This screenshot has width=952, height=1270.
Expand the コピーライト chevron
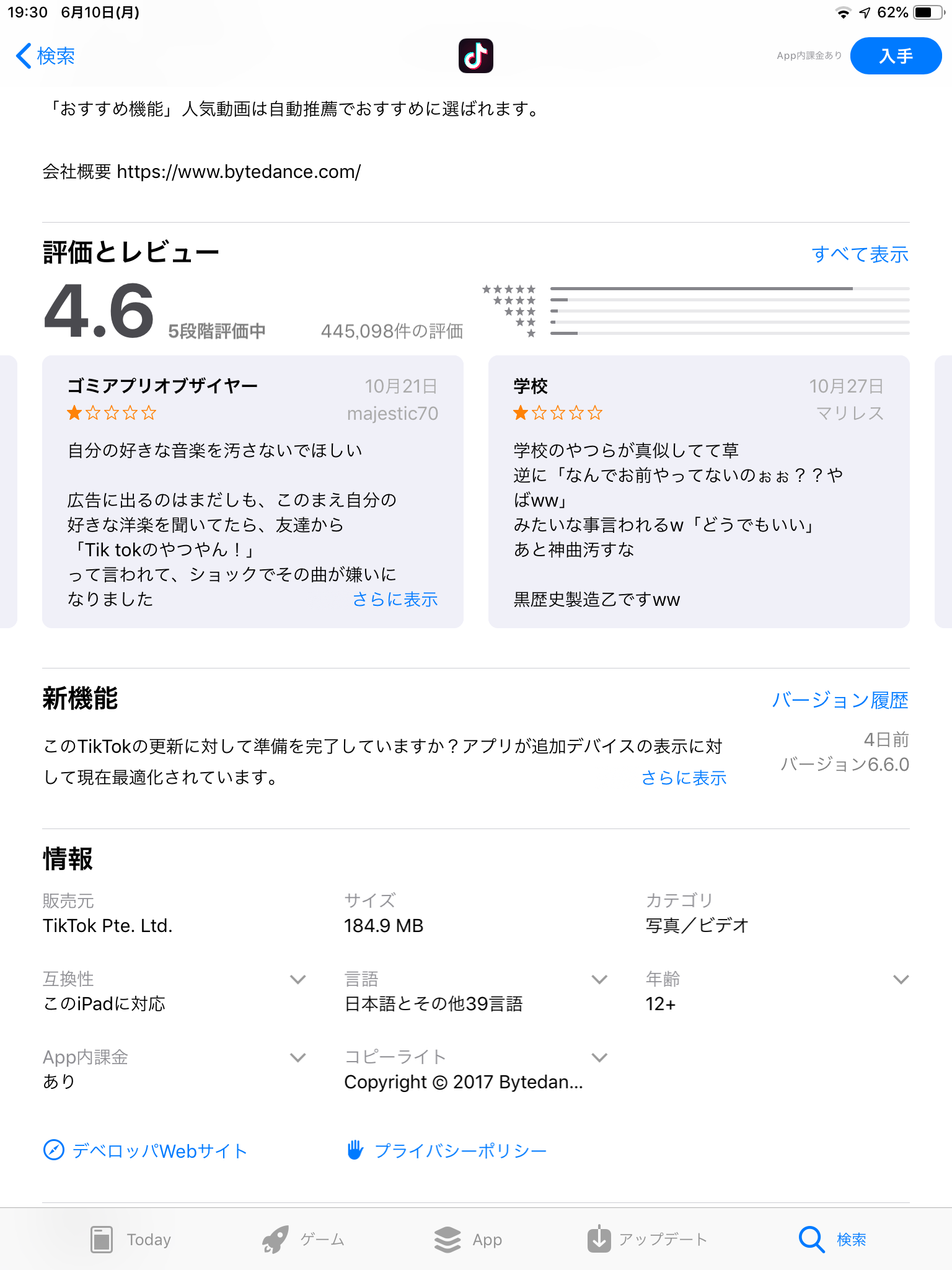(x=599, y=1057)
